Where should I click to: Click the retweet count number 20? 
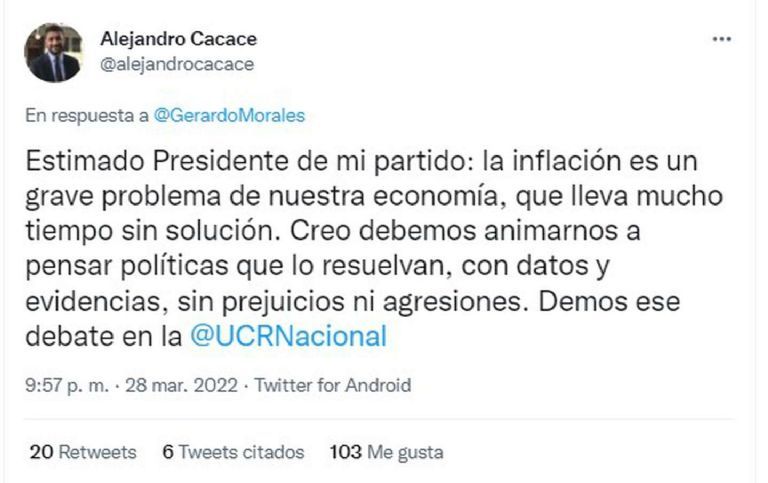41,452
